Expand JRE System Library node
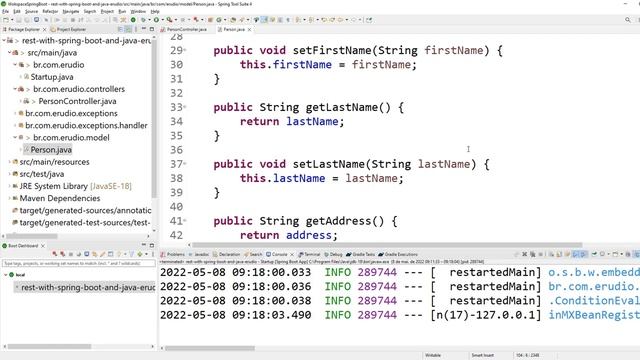This screenshot has width=640, height=360. coord(9,186)
